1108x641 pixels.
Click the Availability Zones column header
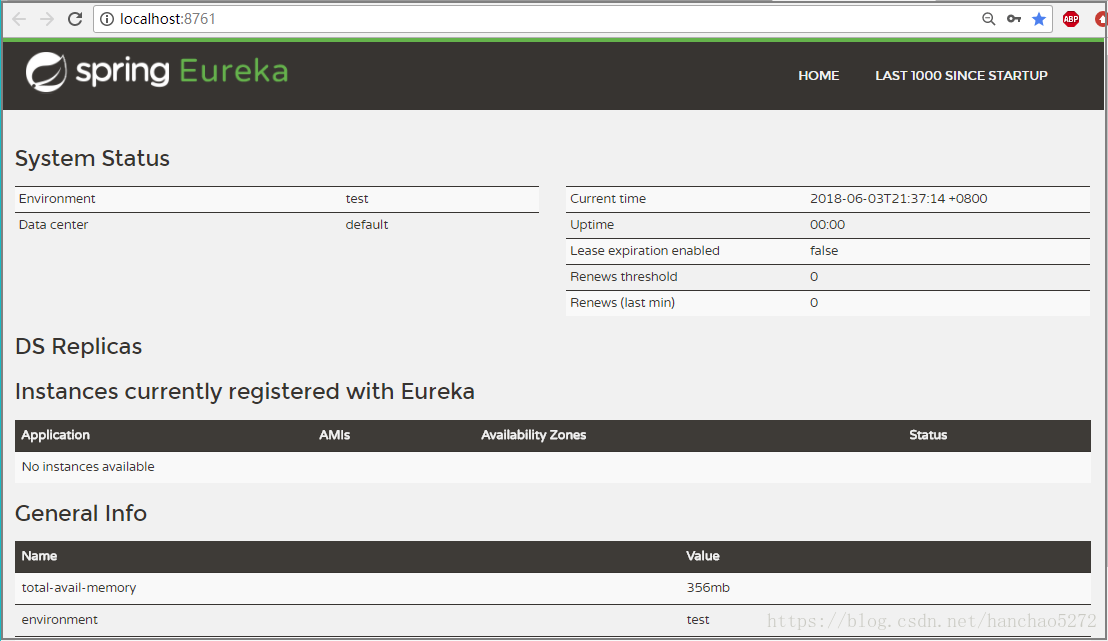click(534, 435)
